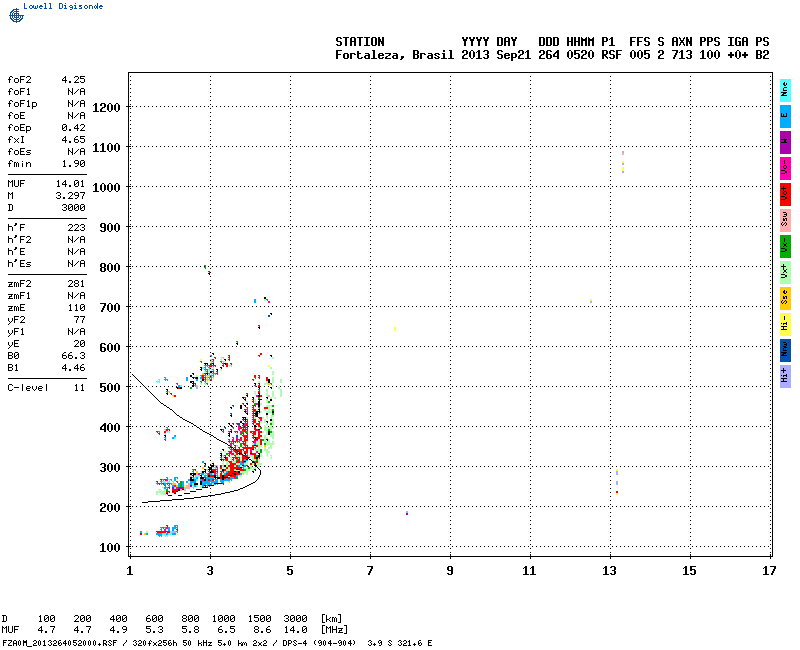This screenshot has height=650, width=800.
Task: Pick the lavender Hi+ legend swatch
Action: coord(785,376)
